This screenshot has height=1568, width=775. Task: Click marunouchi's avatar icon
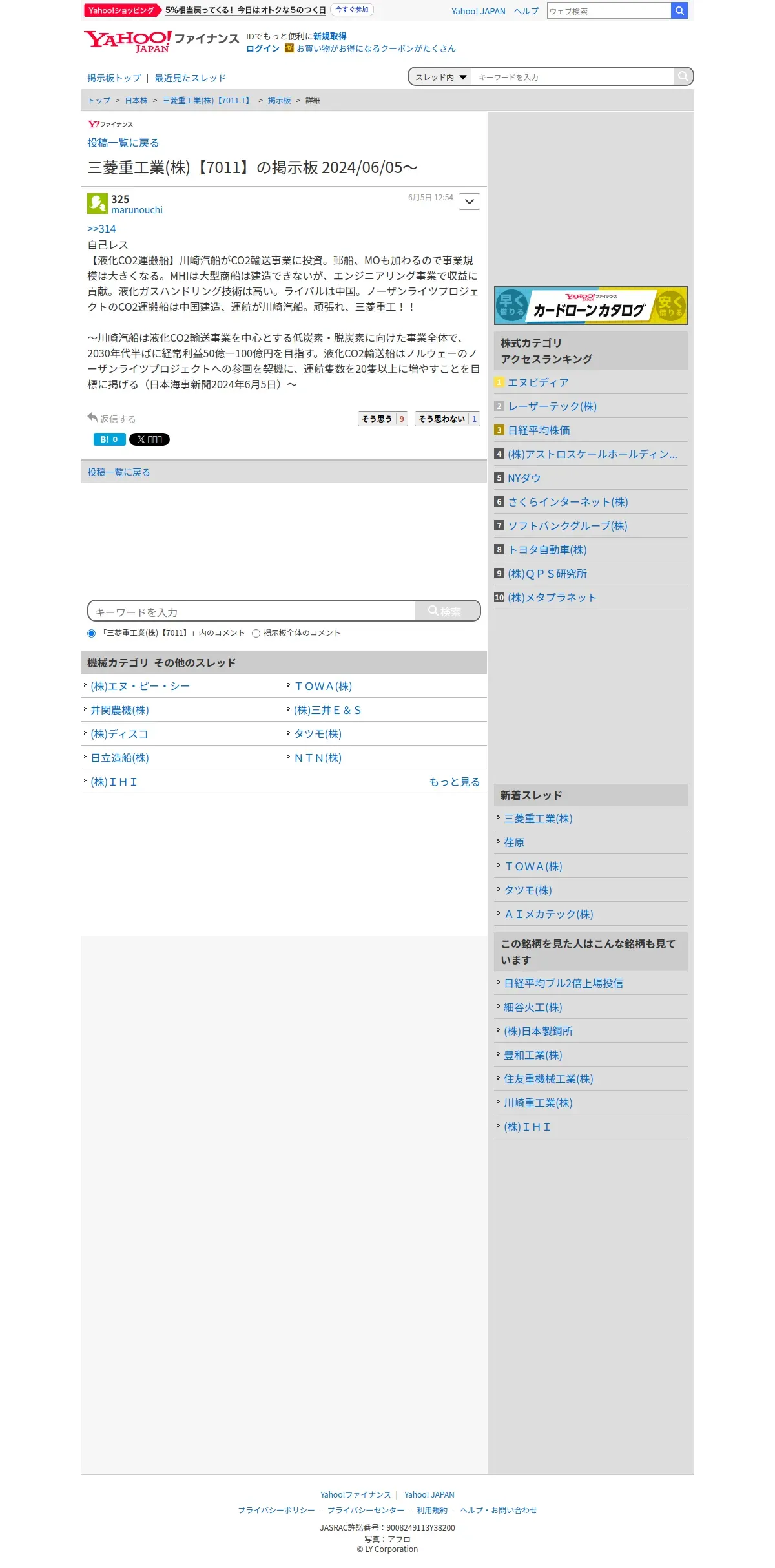click(98, 204)
